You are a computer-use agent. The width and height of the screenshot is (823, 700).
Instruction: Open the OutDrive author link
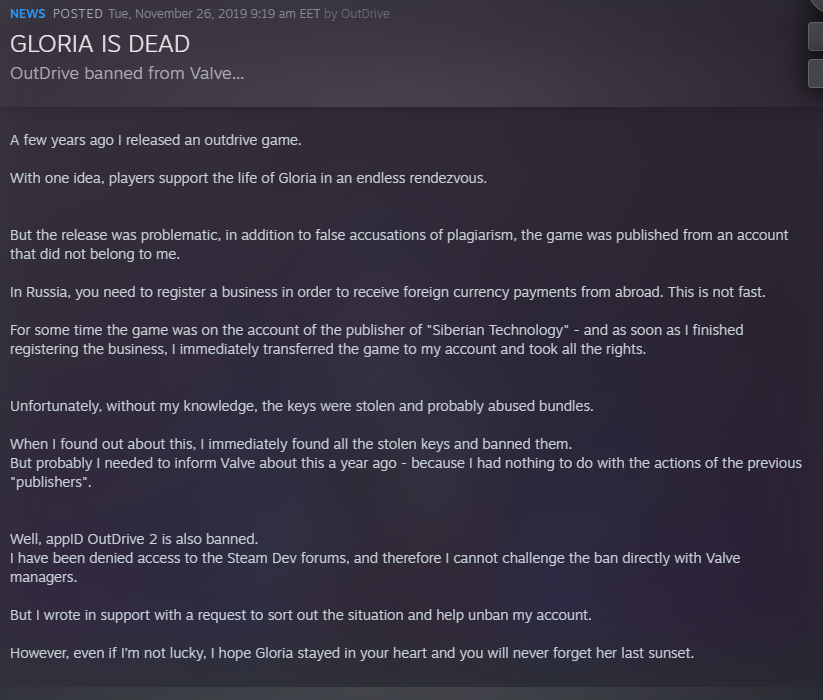coord(365,14)
